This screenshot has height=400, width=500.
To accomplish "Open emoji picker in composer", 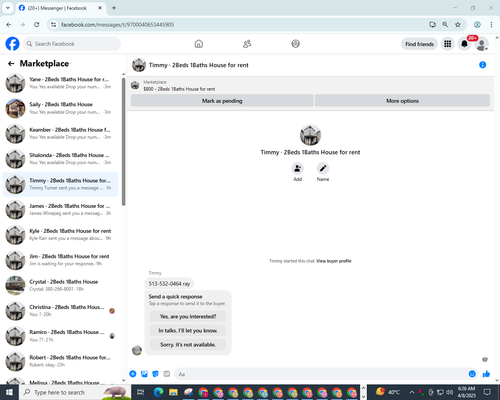I will point(472,374).
